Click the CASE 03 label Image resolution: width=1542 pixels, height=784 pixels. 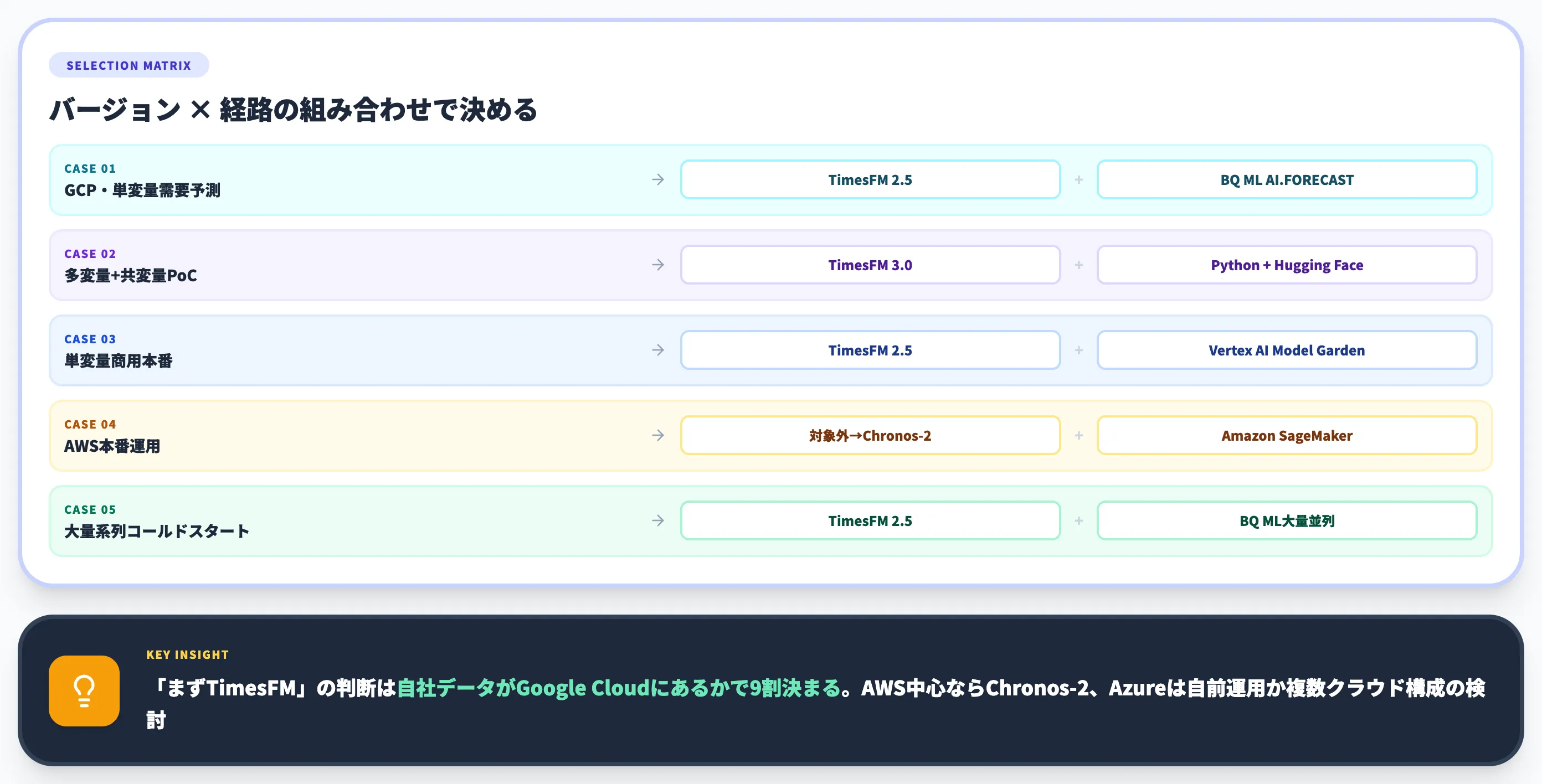click(x=90, y=339)
